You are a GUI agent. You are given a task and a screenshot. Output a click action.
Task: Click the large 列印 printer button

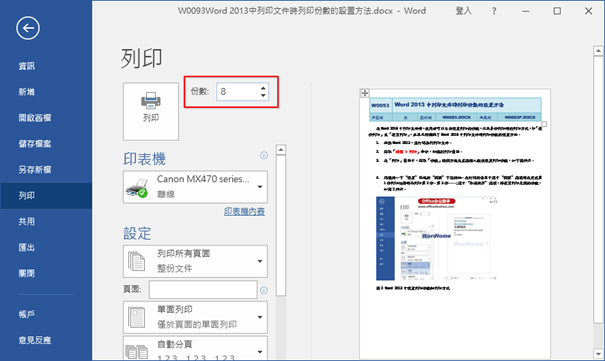pos(151,111)
